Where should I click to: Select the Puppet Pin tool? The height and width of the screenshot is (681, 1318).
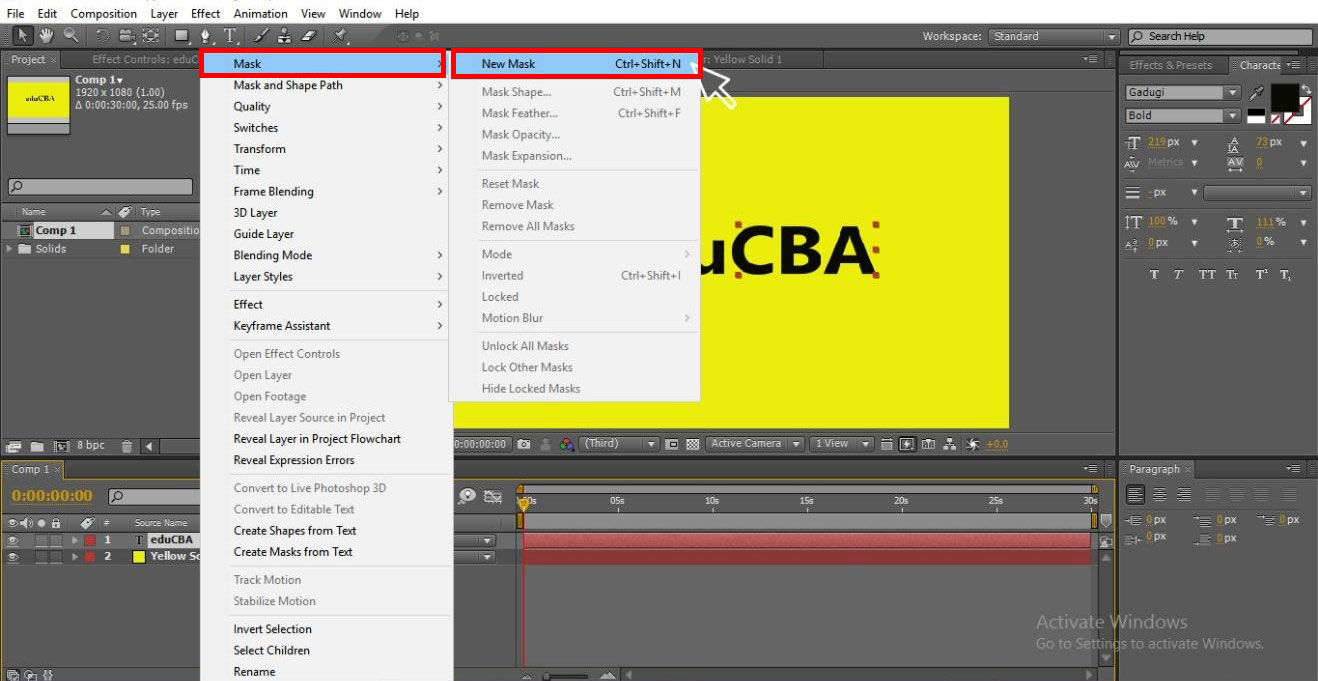[341, 36]
